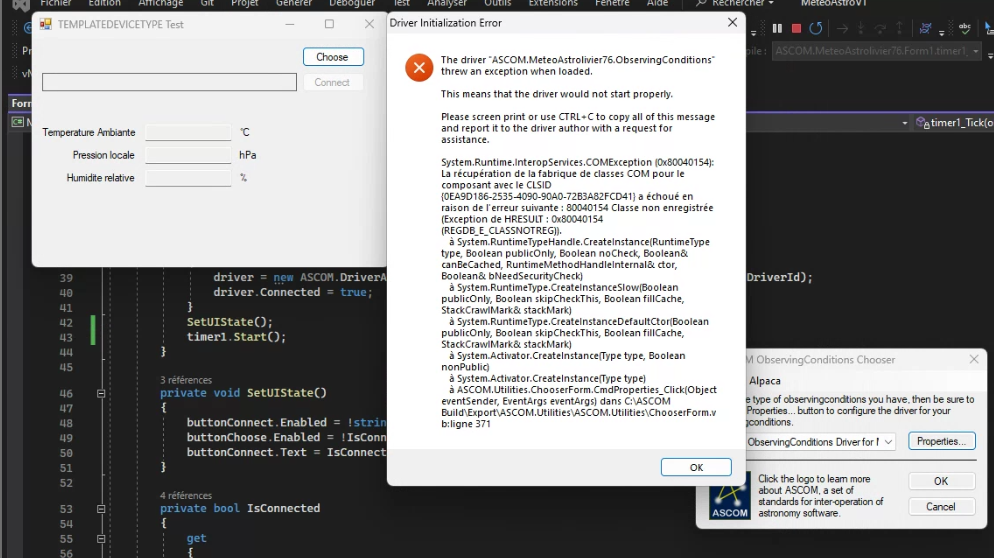Click the Step Out debug icon

tap(899, 29)
